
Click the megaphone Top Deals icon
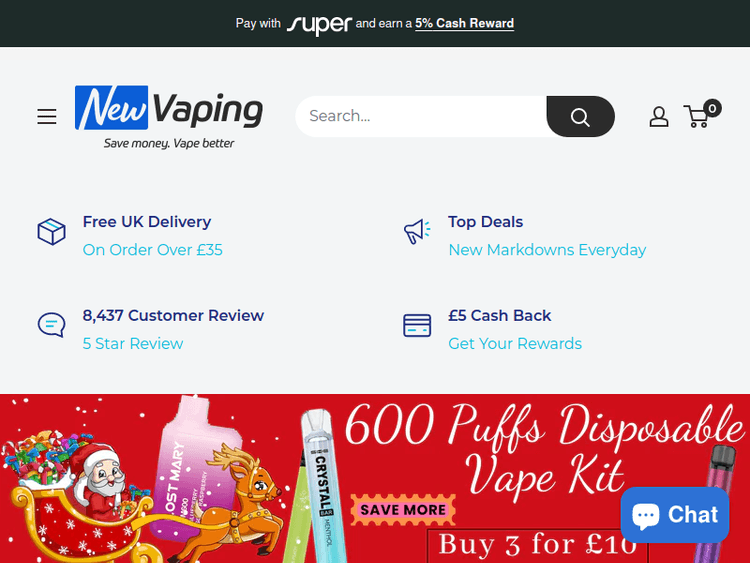coord(417,232)
